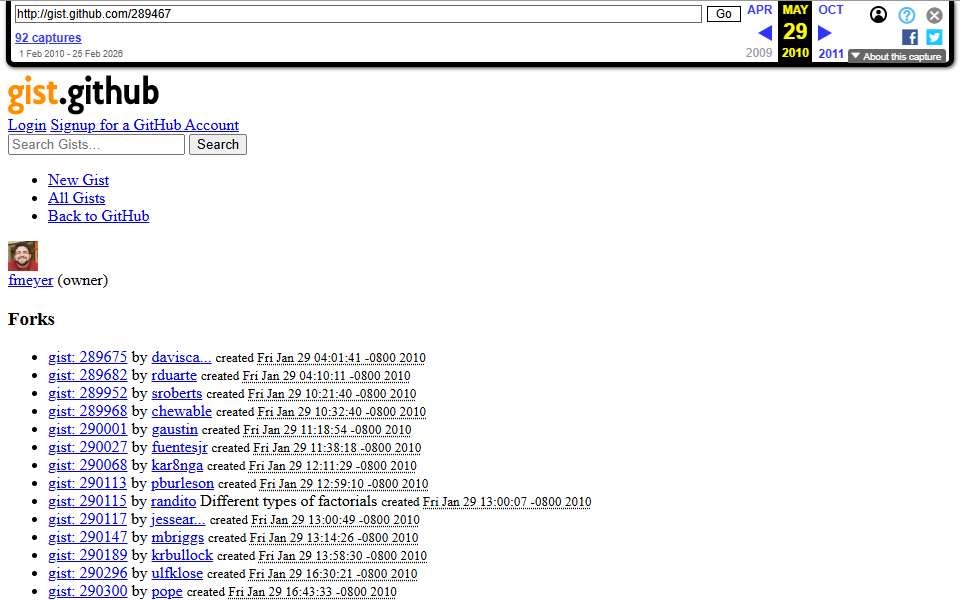Visit rduarte's profile
This screenshot has width=960, height=600.
point(174,375)
